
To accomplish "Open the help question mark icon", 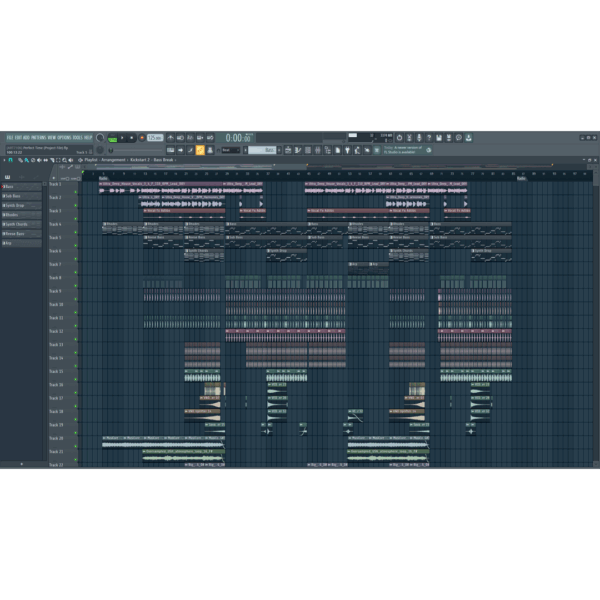I will point(429,138).
